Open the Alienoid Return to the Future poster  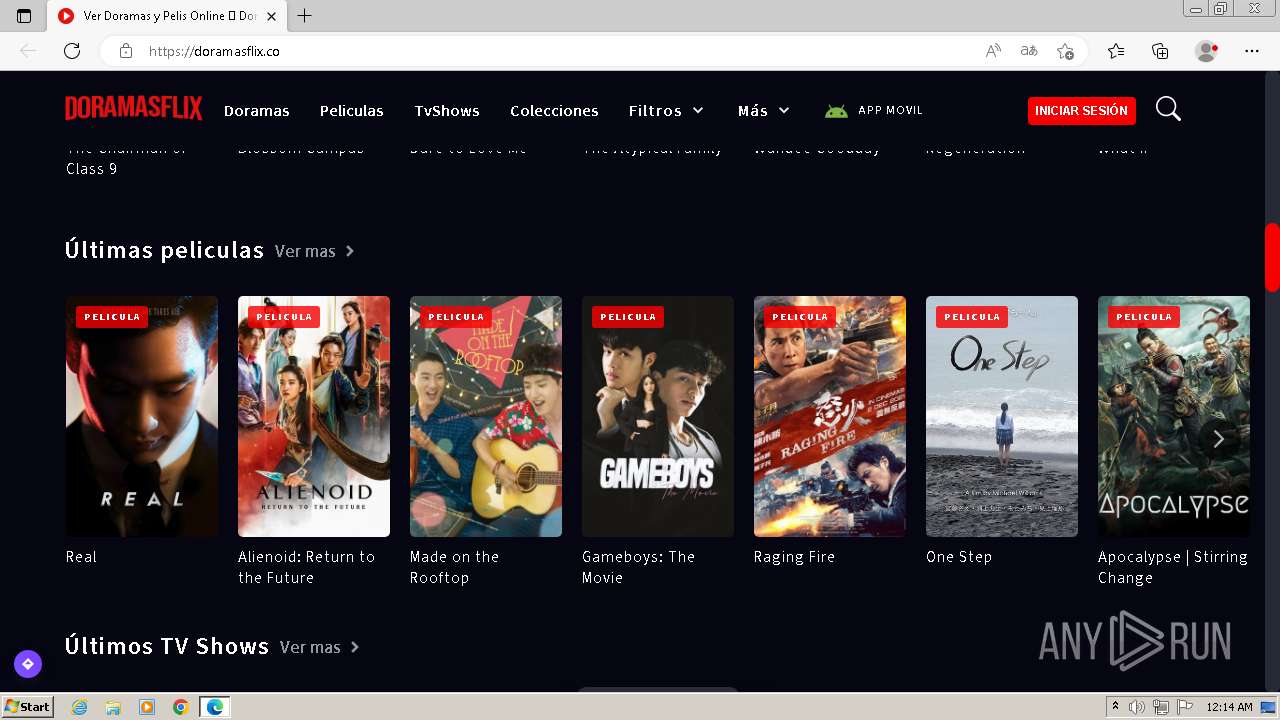click(314, 416)
